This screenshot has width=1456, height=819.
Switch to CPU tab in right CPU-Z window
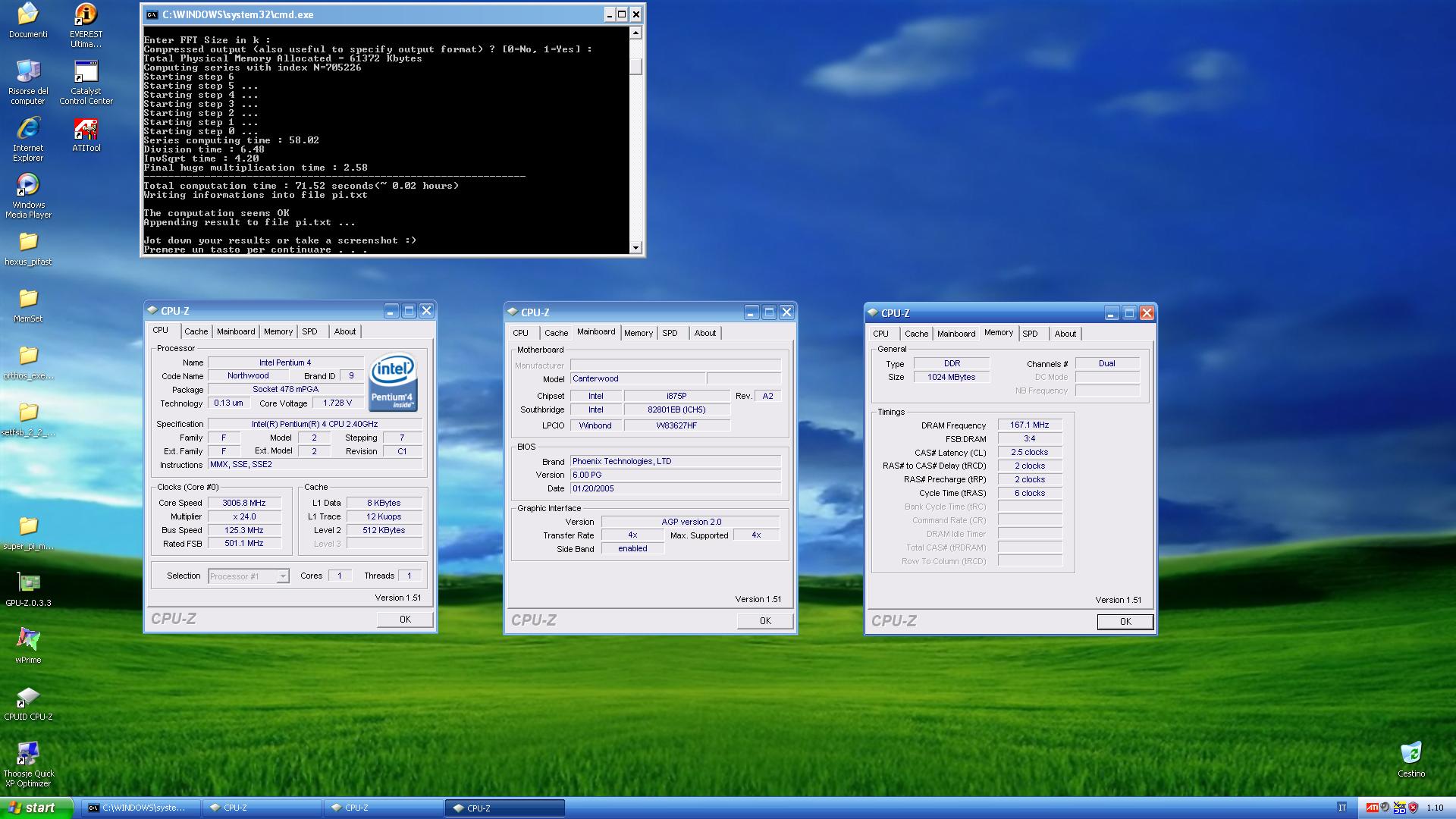pyautogui.click(x=880, y=334)
